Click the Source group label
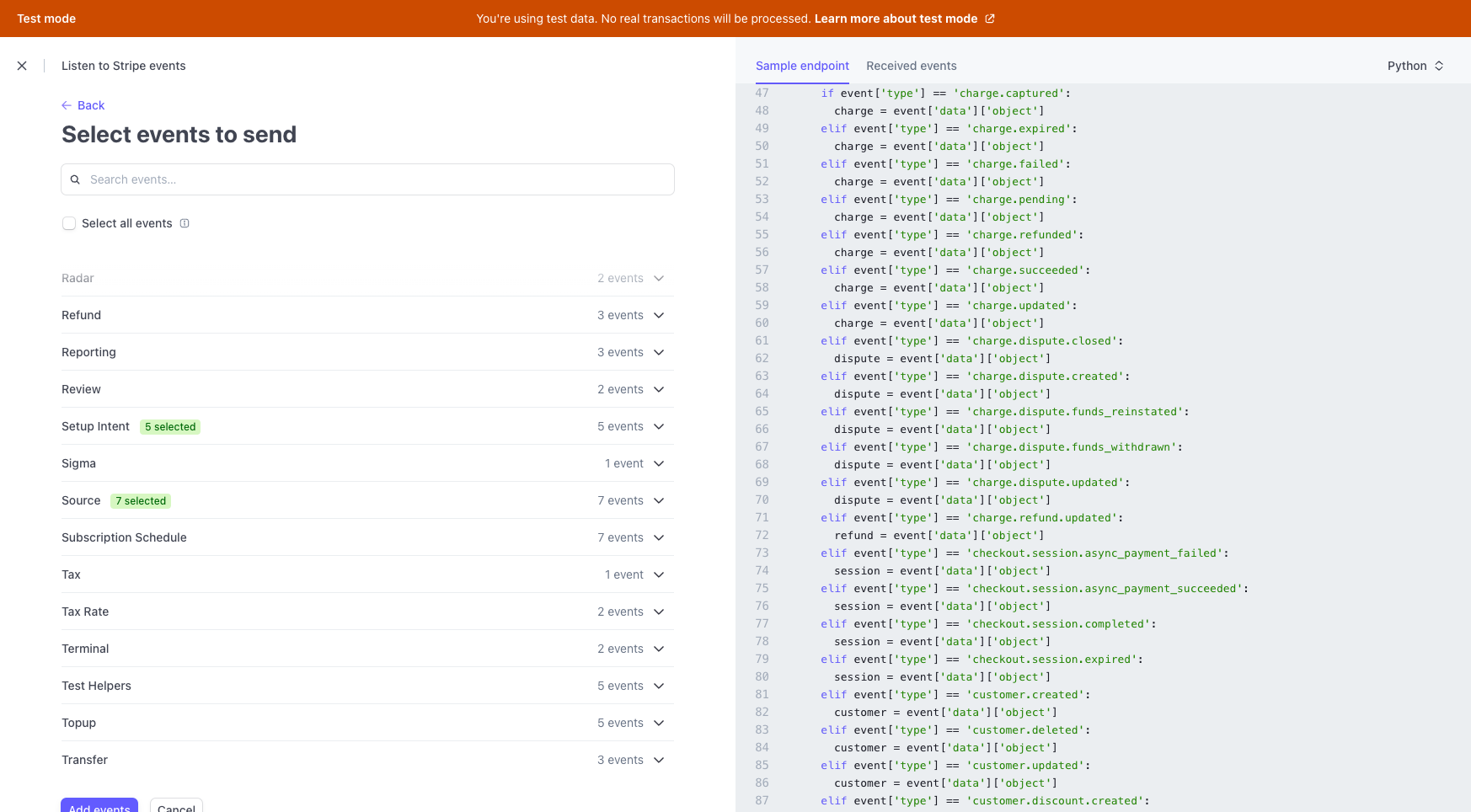The height and width of the screenshot is (812, 1471). click(81, 500)
